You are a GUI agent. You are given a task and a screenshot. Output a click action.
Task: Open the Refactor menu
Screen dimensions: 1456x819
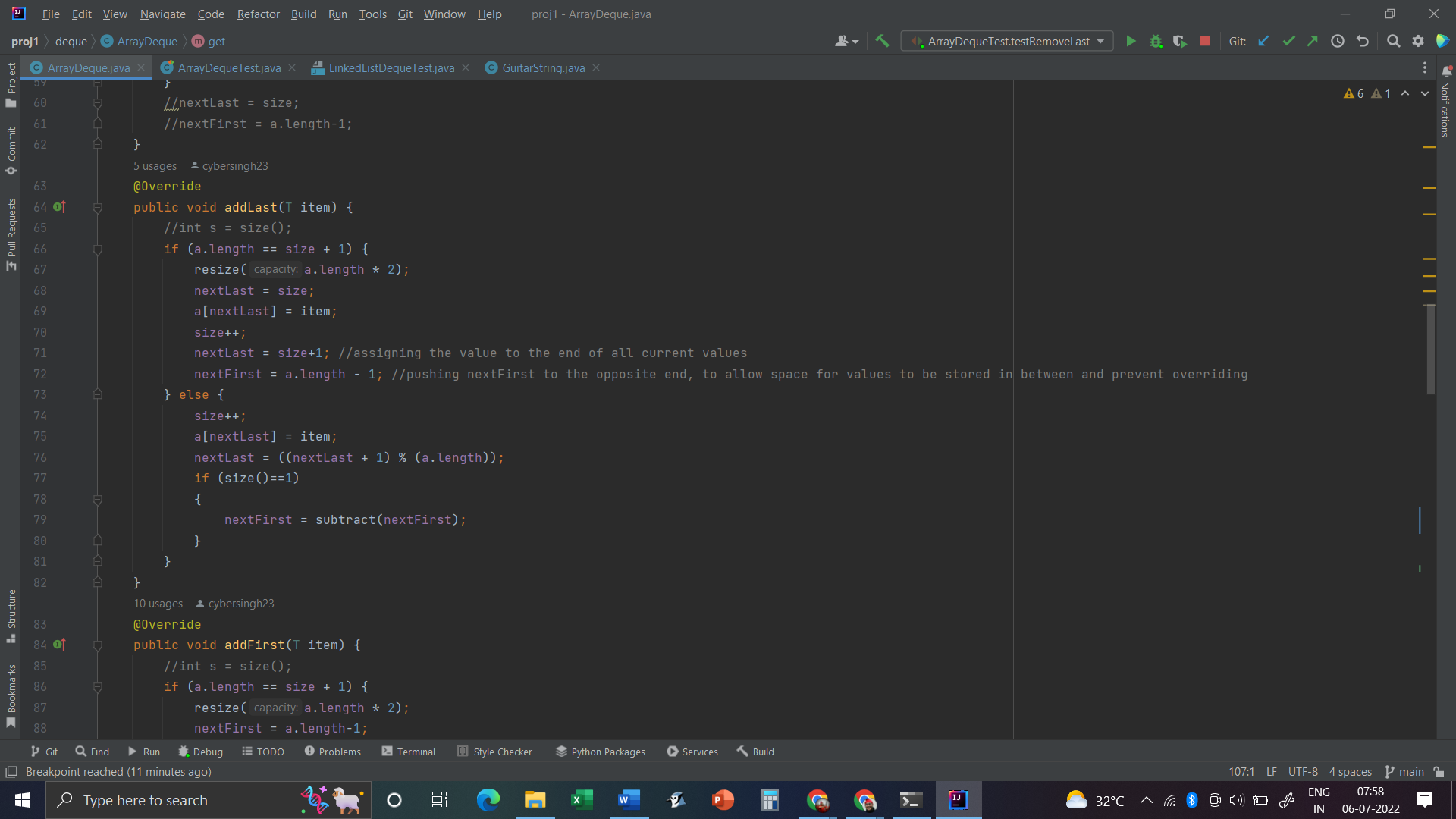258,14
